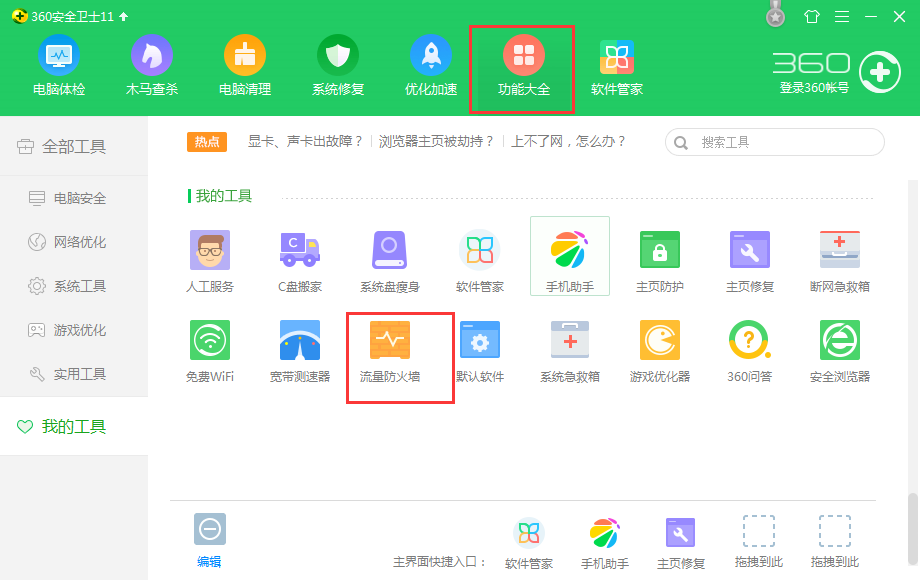Open link 上不了网，怎么办？

[x=569, y=141]
